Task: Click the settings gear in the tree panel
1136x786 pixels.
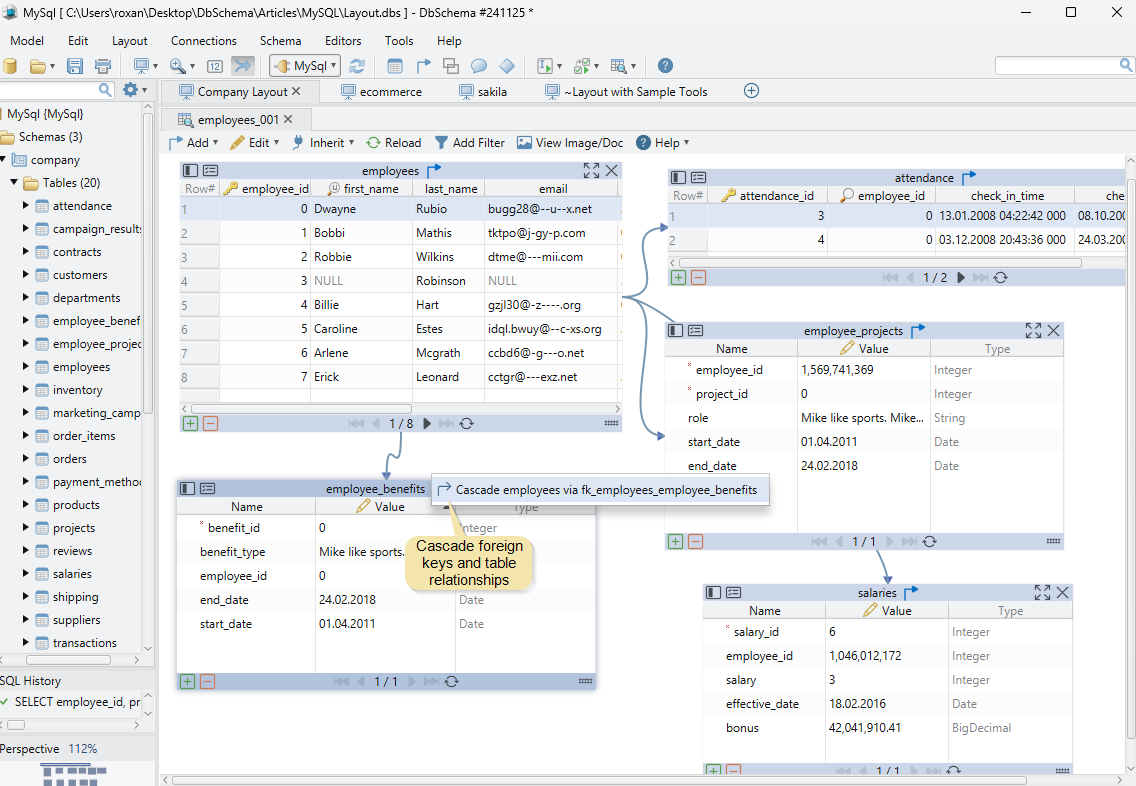Action: pyautogui.click(x=130, y=90)
